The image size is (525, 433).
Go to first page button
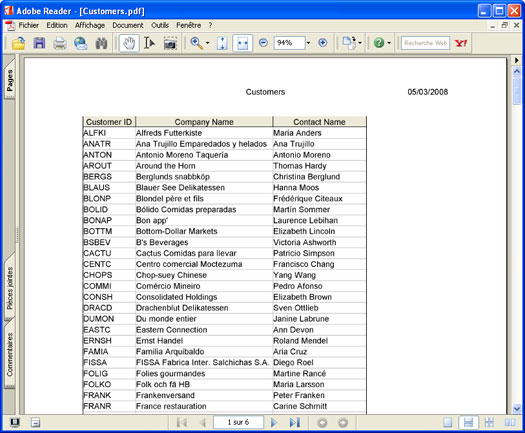[x=181, y=423]
